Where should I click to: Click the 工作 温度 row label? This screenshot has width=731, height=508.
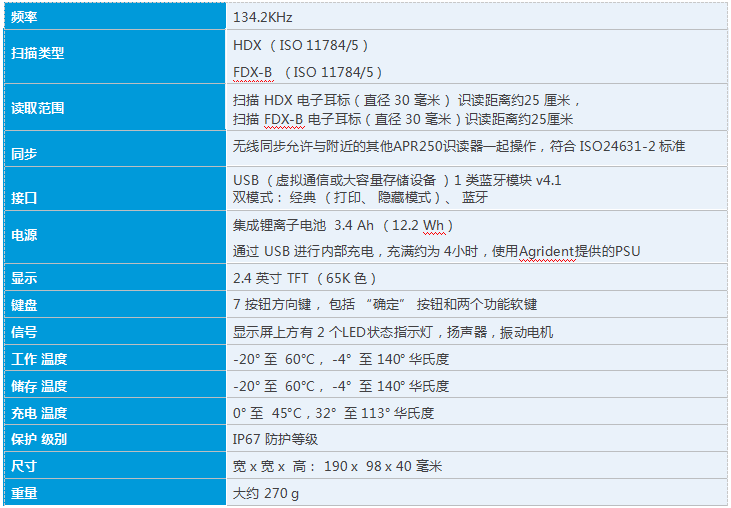click(x=40, y=358)
